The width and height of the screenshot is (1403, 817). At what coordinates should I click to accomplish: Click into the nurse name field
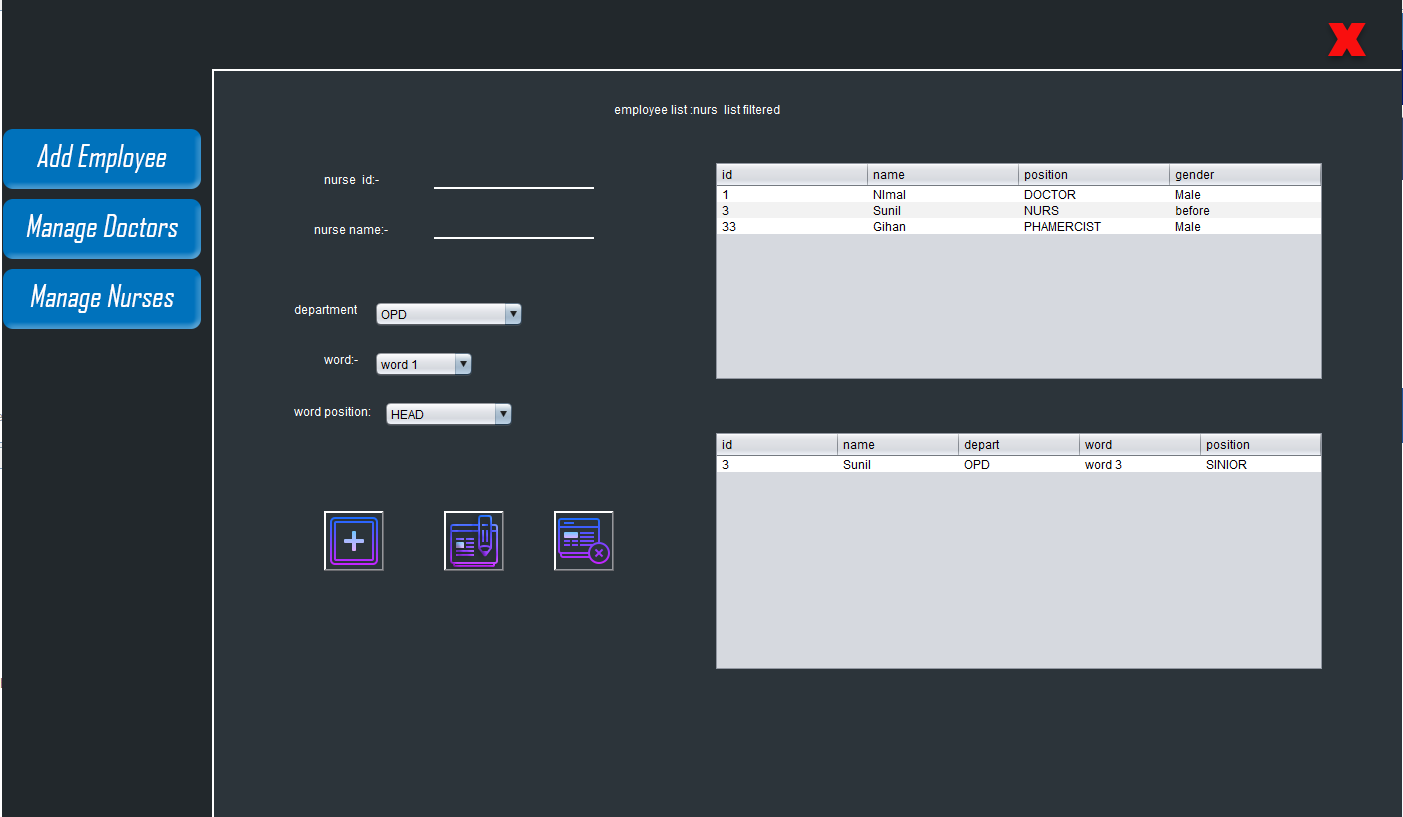(x=514, y=228)
